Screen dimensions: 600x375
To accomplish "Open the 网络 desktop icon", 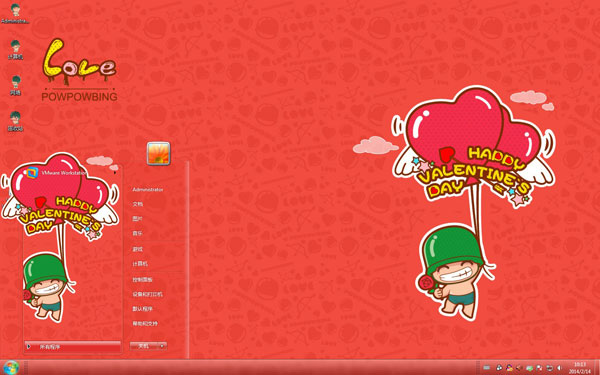I will (x=15, y=86).
